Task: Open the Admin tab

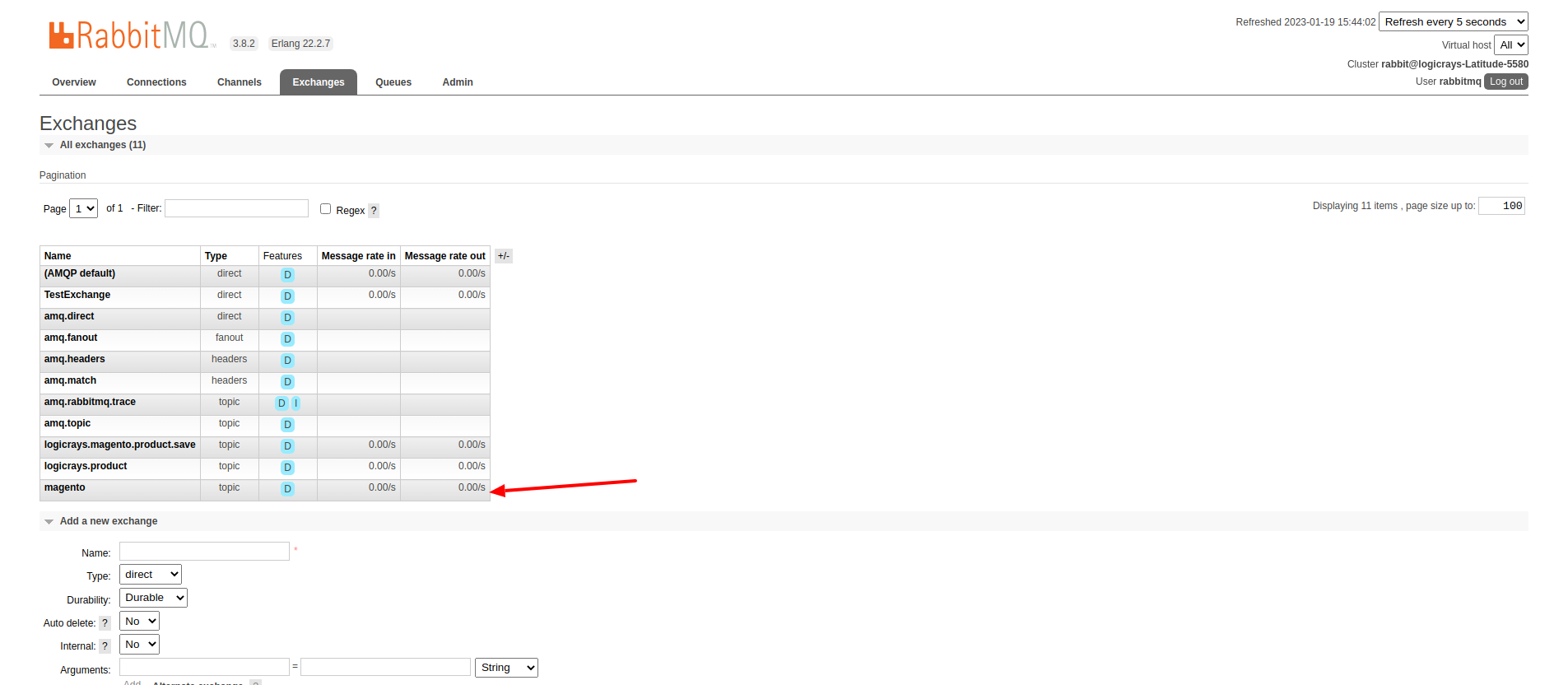Action: [458, 82]
